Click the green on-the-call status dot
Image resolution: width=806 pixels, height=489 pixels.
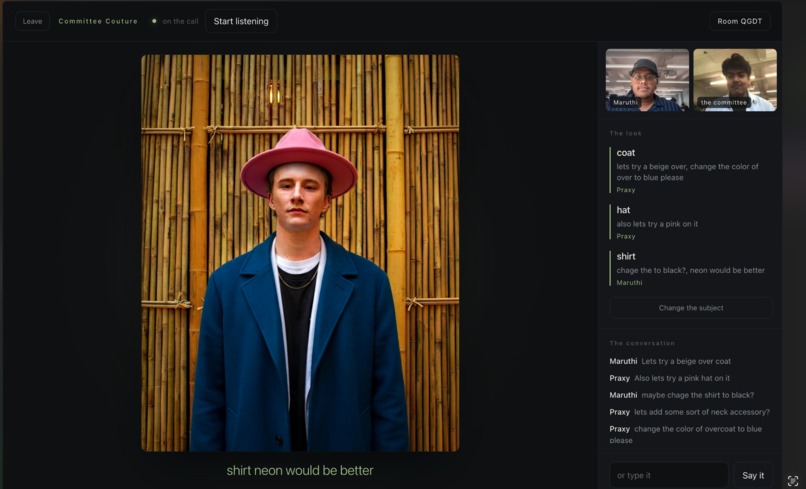(x=154, y=21)
